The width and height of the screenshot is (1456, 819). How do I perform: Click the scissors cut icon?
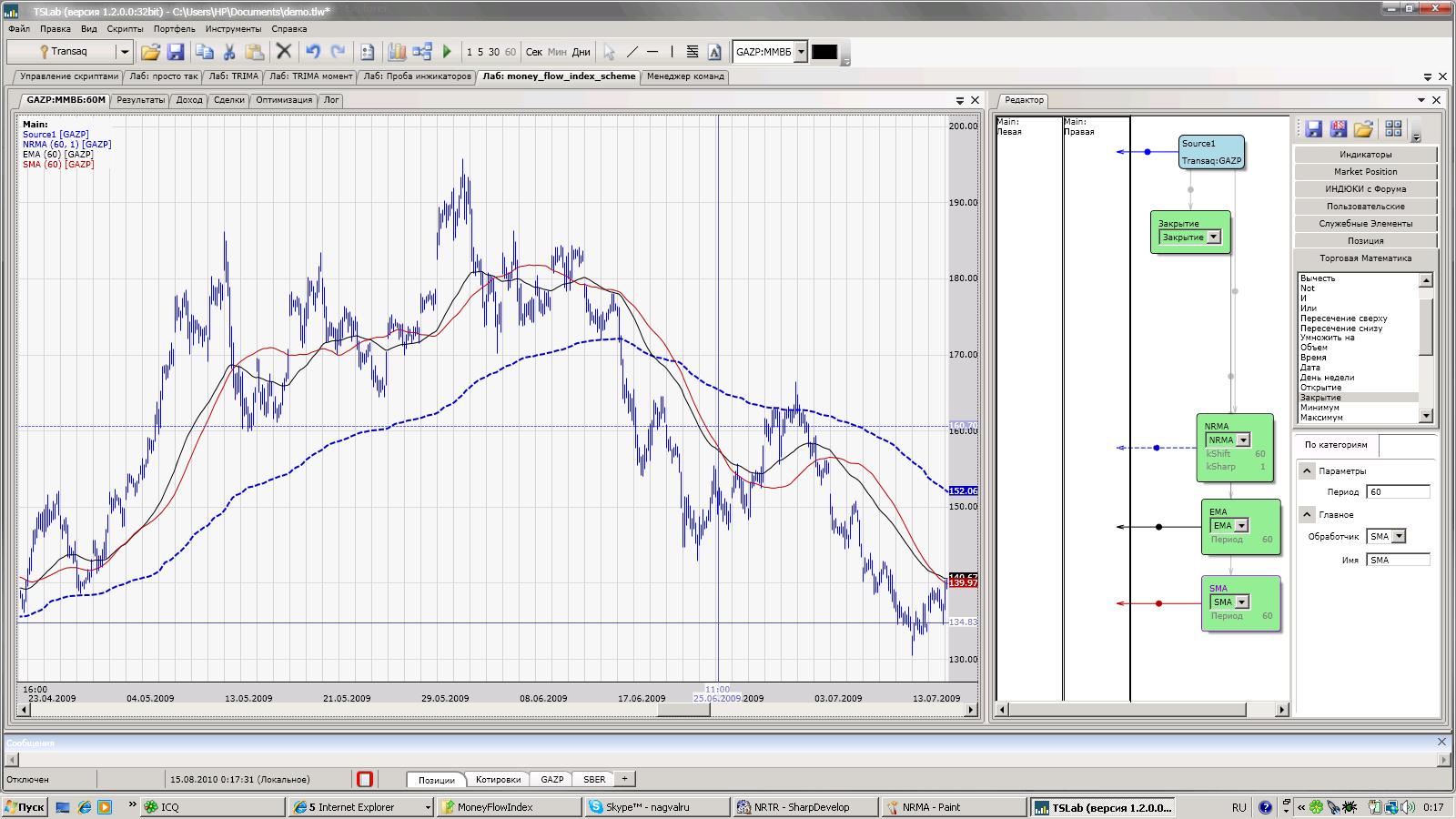click(x=229, y=52)
